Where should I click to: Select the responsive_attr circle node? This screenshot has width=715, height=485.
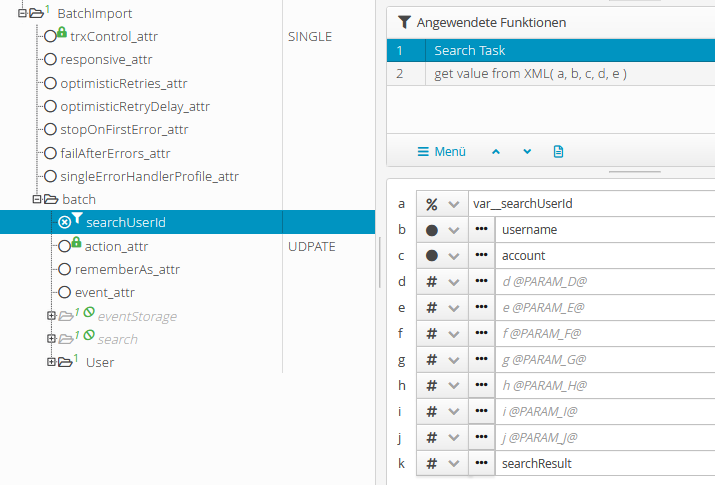pos(50,59)
